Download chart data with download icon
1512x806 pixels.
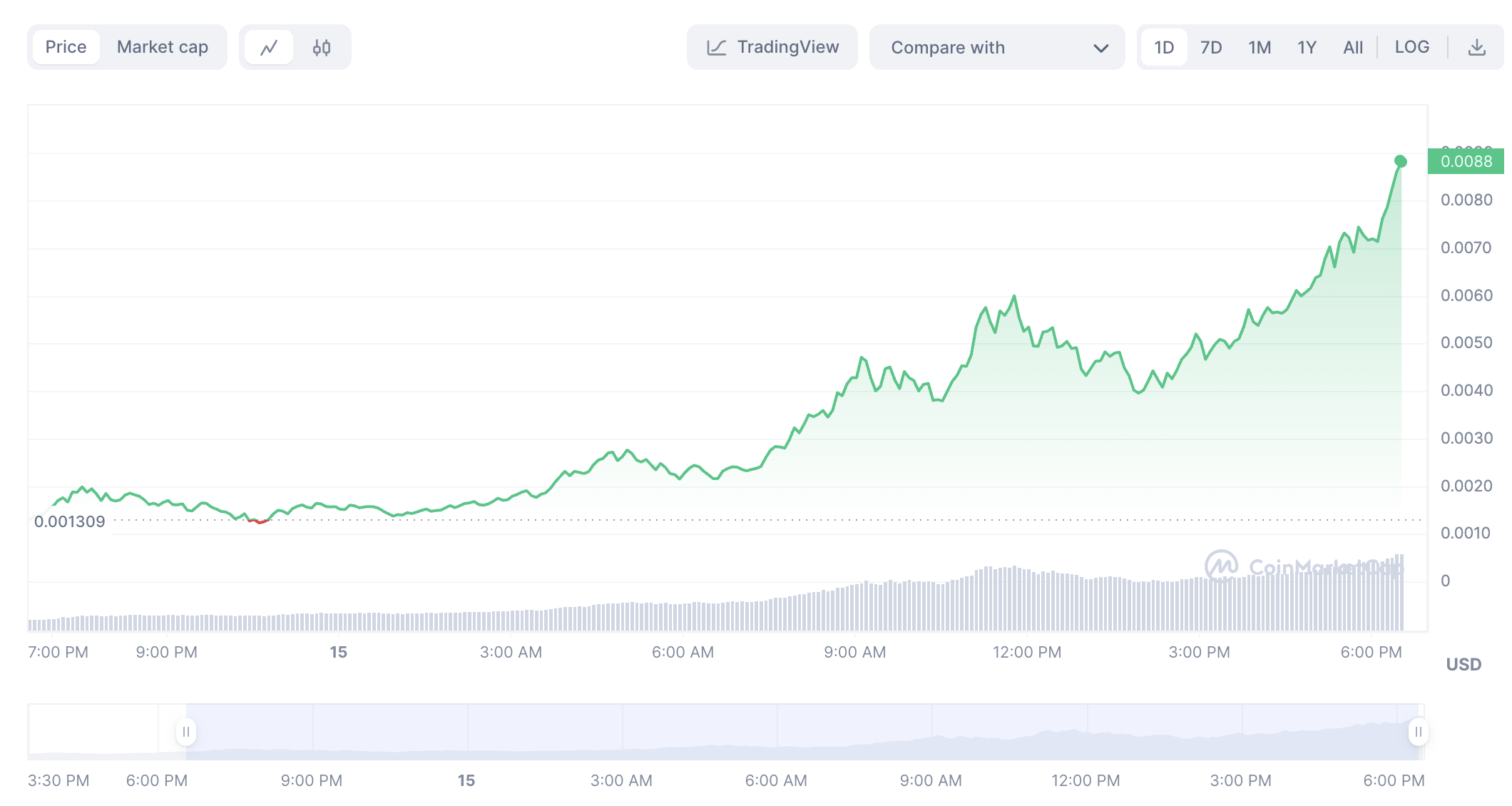coord(1477,48)
